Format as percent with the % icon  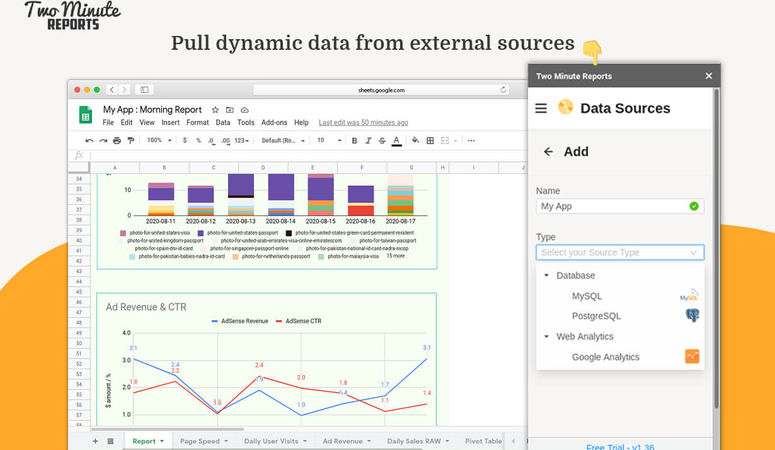click(x=198, y=140)
